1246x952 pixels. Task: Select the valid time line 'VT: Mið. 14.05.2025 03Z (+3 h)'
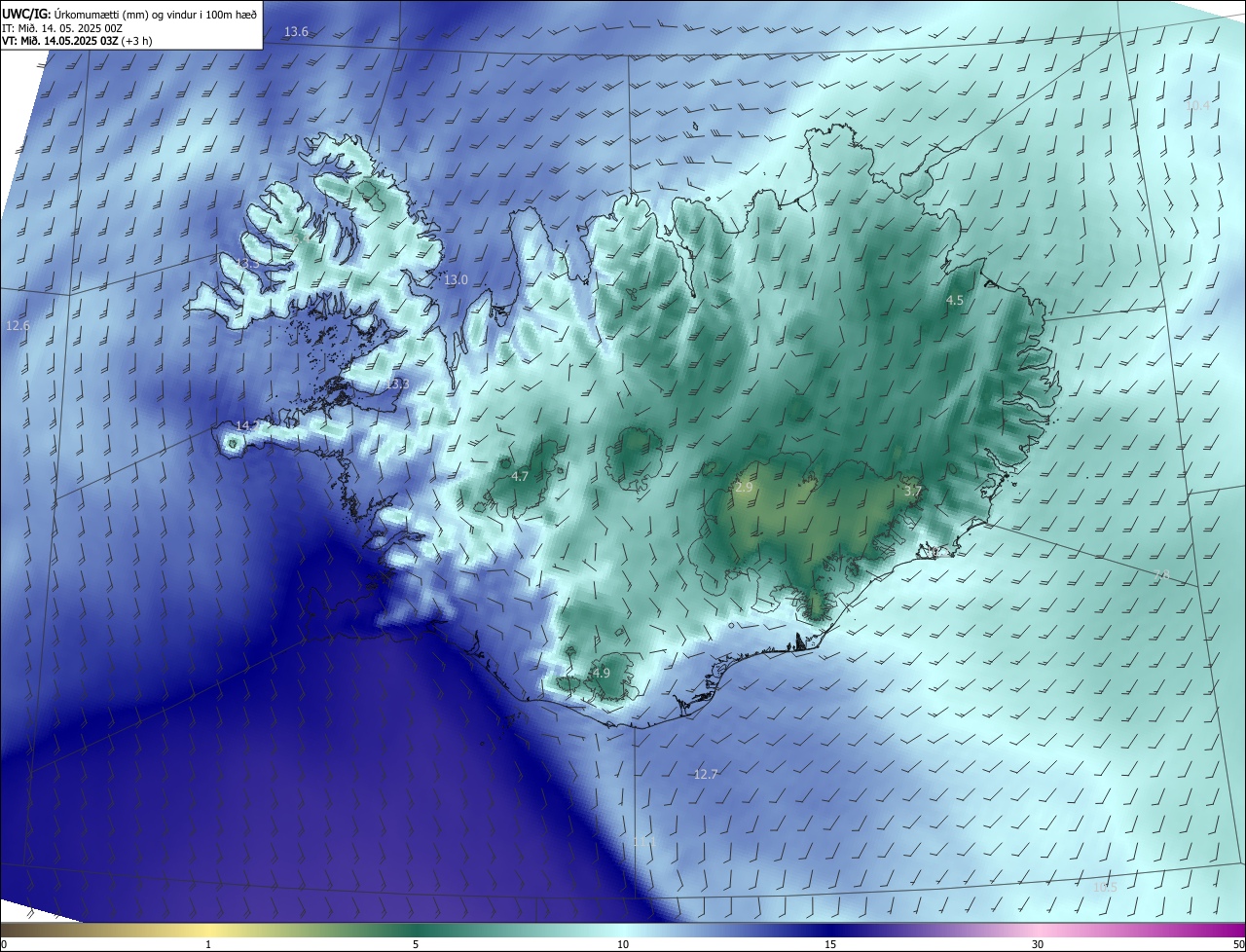click(x=78, y=41)
